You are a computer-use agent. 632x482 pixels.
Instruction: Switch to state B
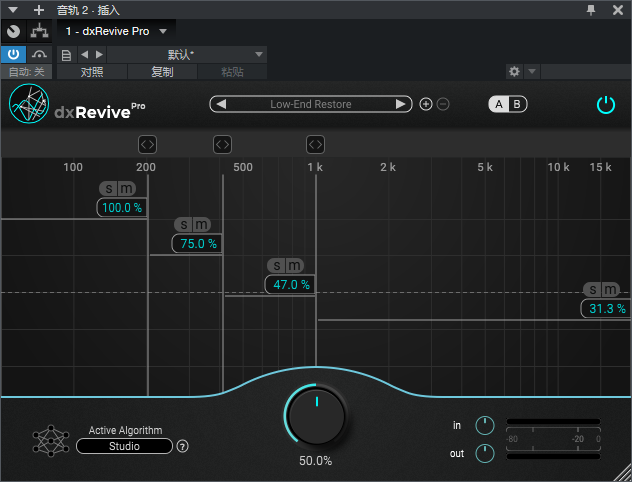(x=517, y=104)
